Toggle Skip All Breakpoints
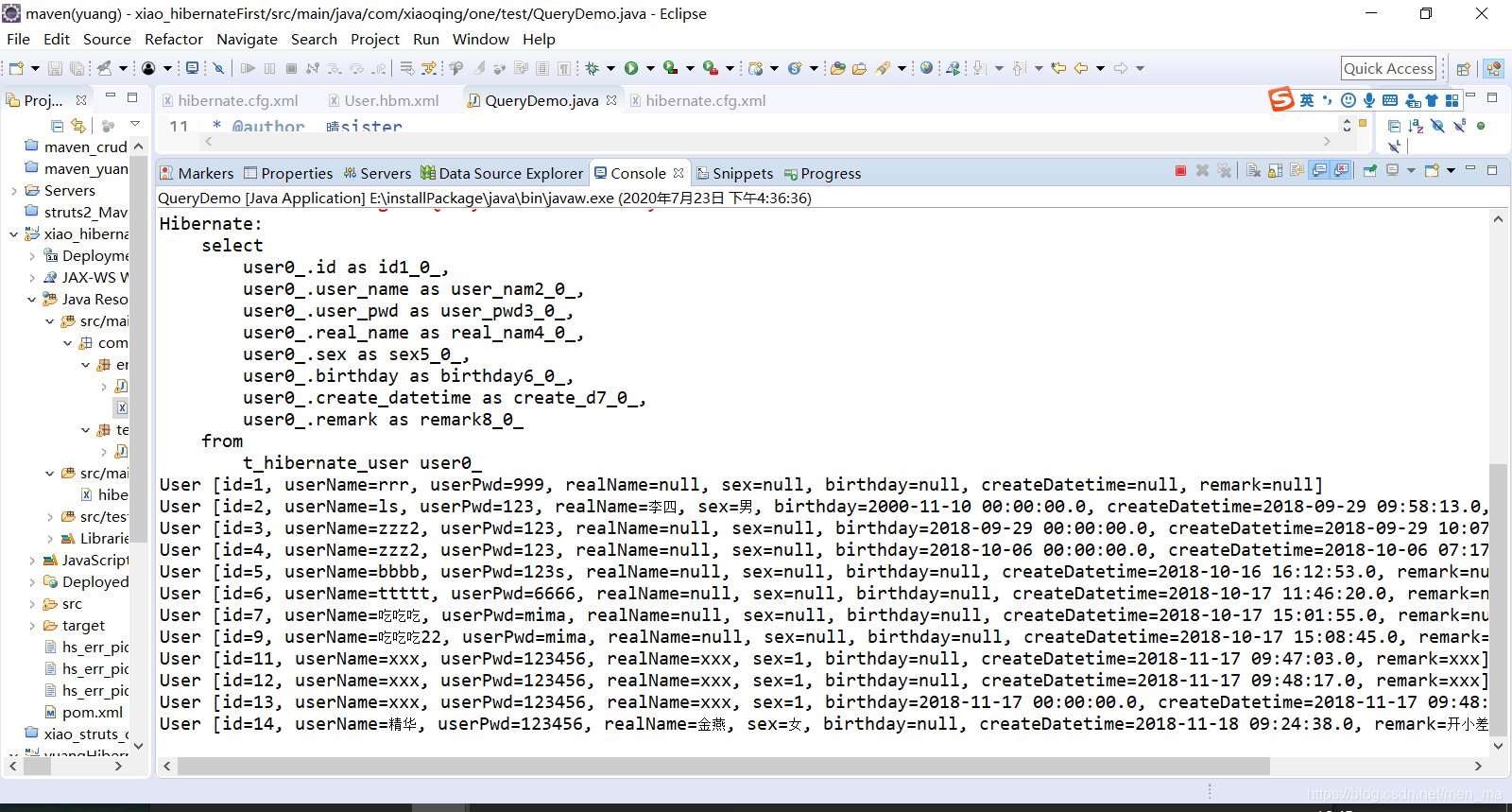The width and height of the screenshot is (1512, 812). point(218,68)
